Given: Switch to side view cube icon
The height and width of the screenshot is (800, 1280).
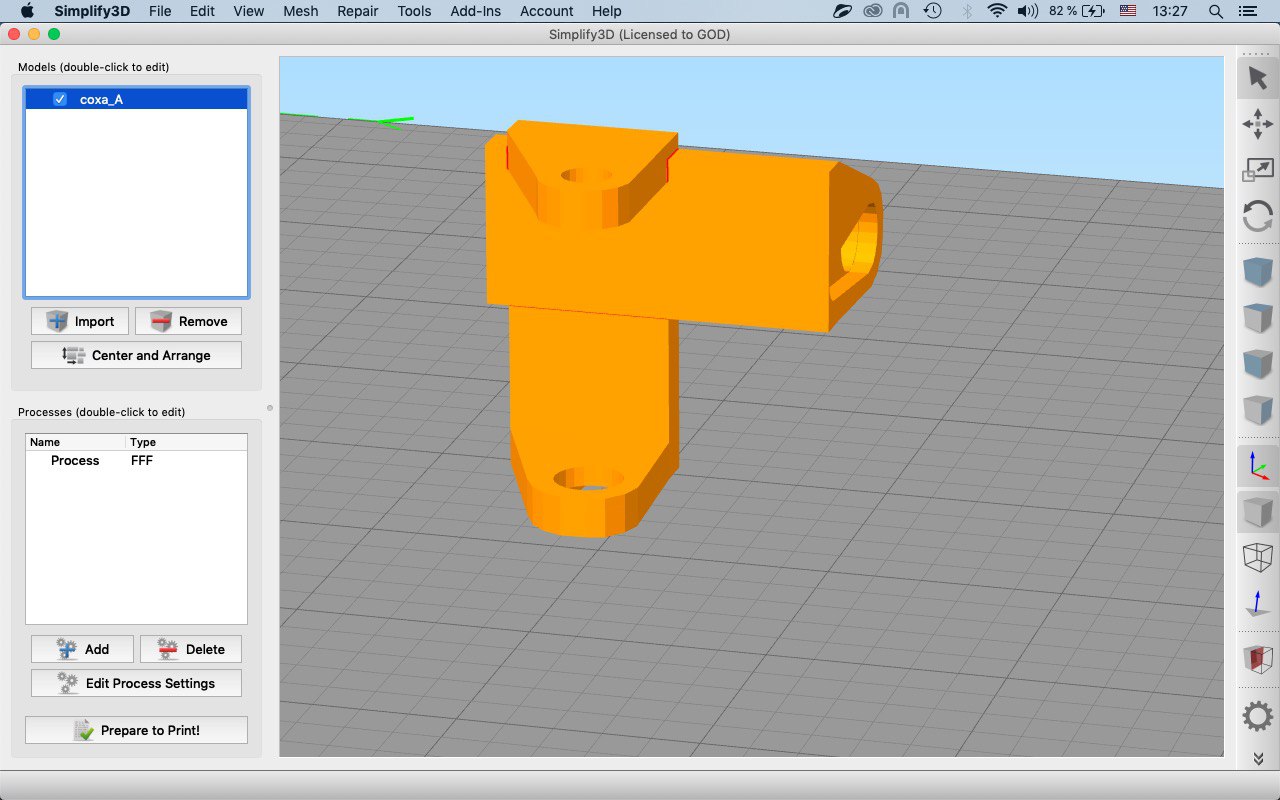Looking at the screenshot, I should (x=1257, y=410).
